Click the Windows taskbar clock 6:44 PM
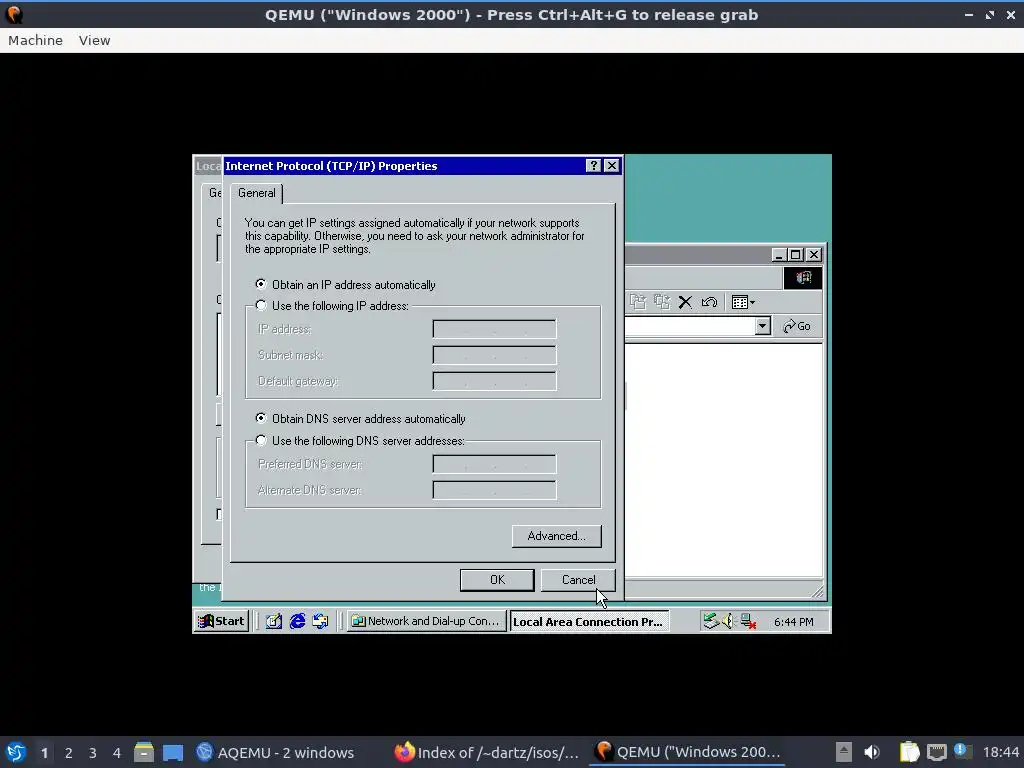 coord(793,622)
